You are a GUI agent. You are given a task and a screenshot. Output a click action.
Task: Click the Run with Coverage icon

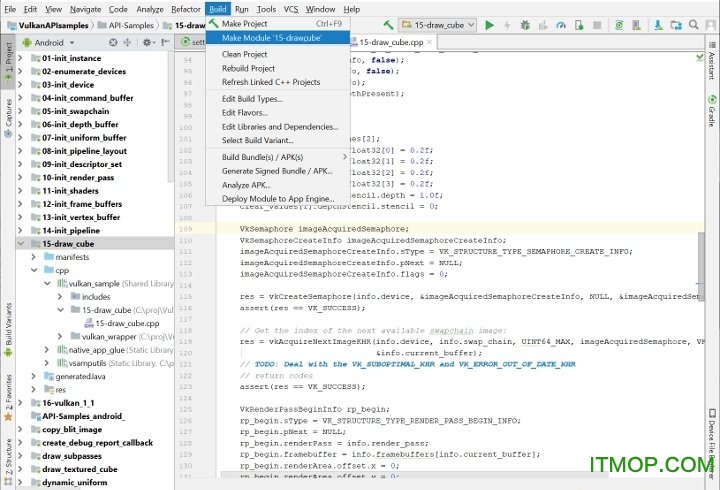tap(543, 25)
